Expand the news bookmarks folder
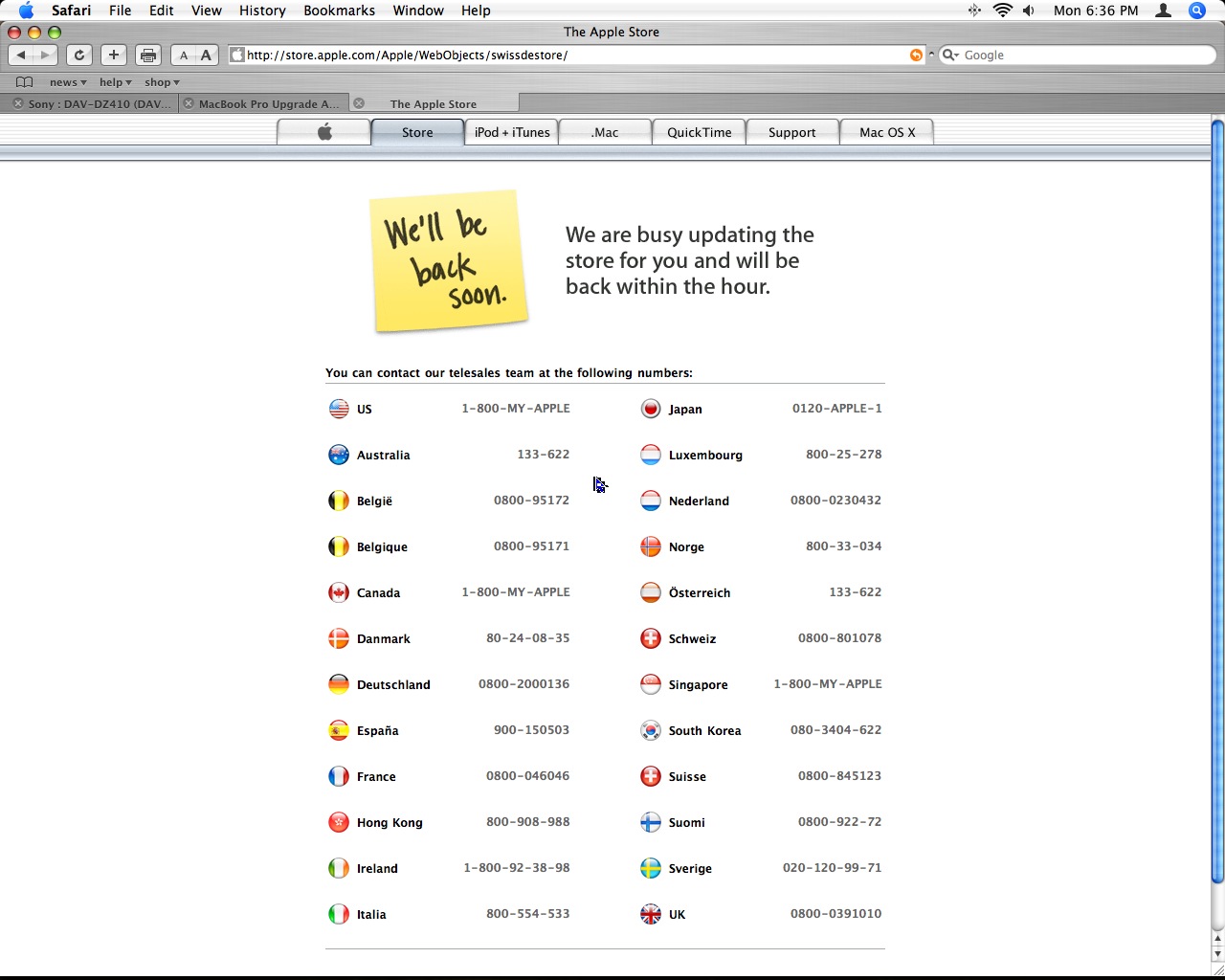This screenshot has width=1225, height=980. [68, 82]
